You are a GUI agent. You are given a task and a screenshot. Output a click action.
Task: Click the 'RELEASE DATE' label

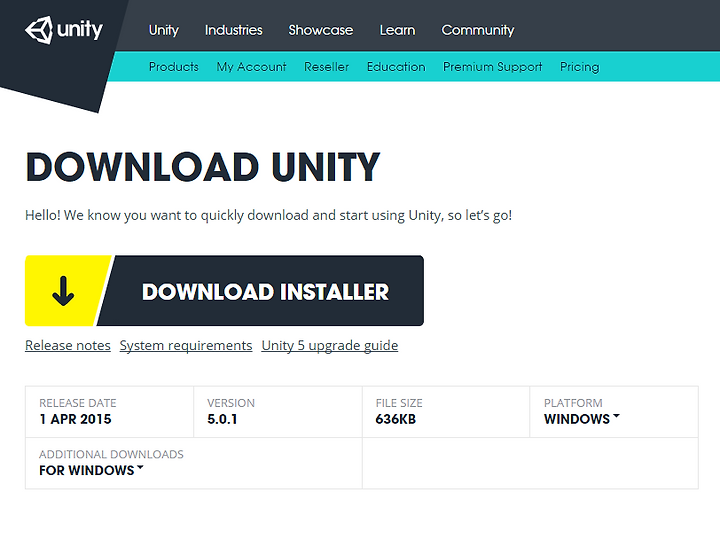click(78, 403)
